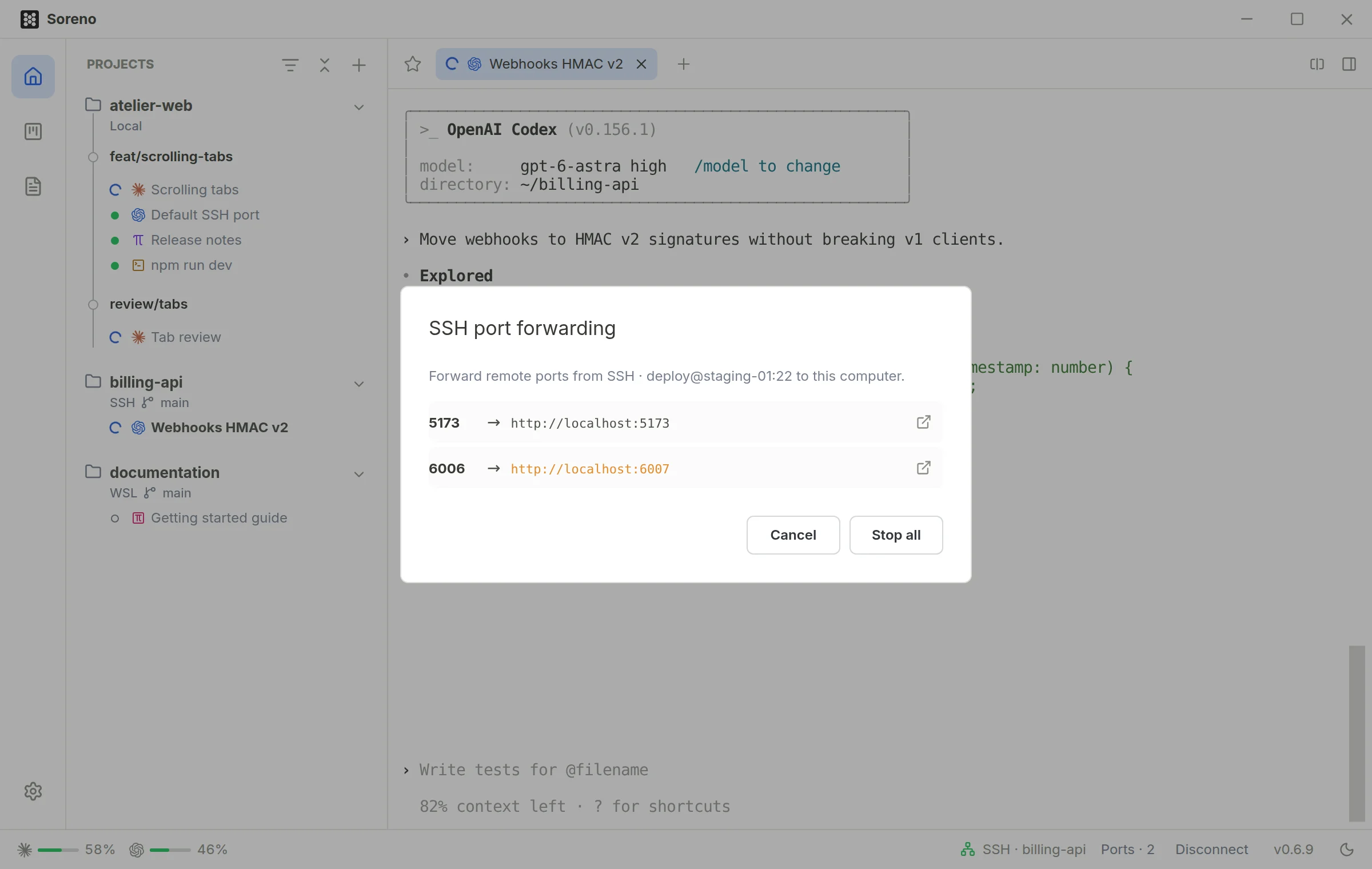Select the review/tabs branch
Viewport: 1372px width, 869px height.
(149, 304)
